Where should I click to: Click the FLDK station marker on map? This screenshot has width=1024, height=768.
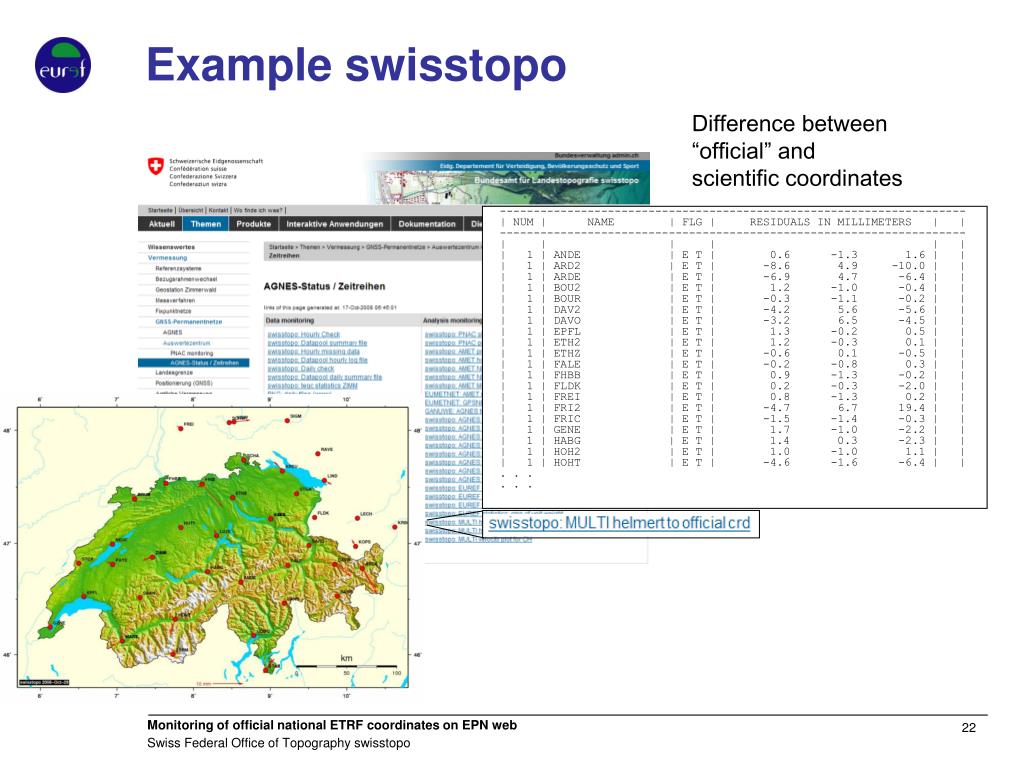(x=314, y=517)
